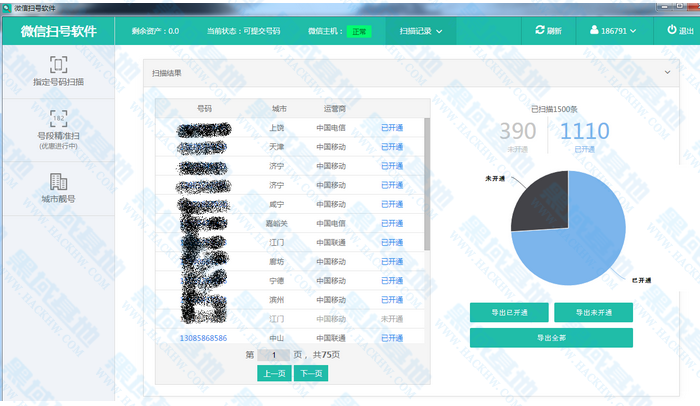The image size is (700, 406).
Task: Click the 1110 已开通 count
Action: (584, 132)
